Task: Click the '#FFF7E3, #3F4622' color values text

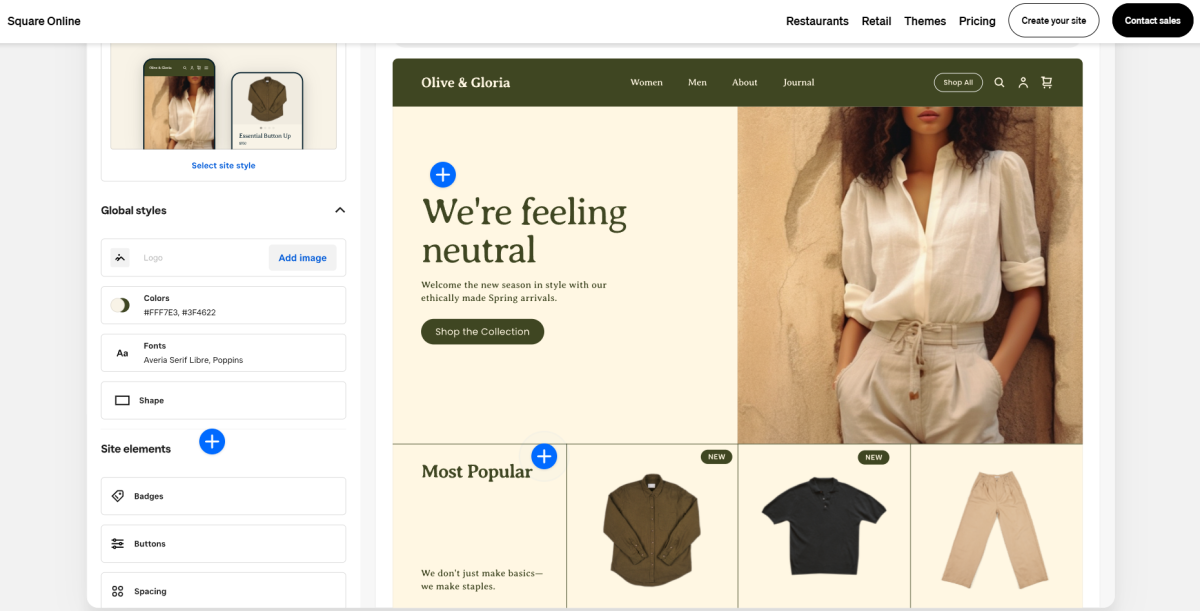Action: click(x=180, y=312)
